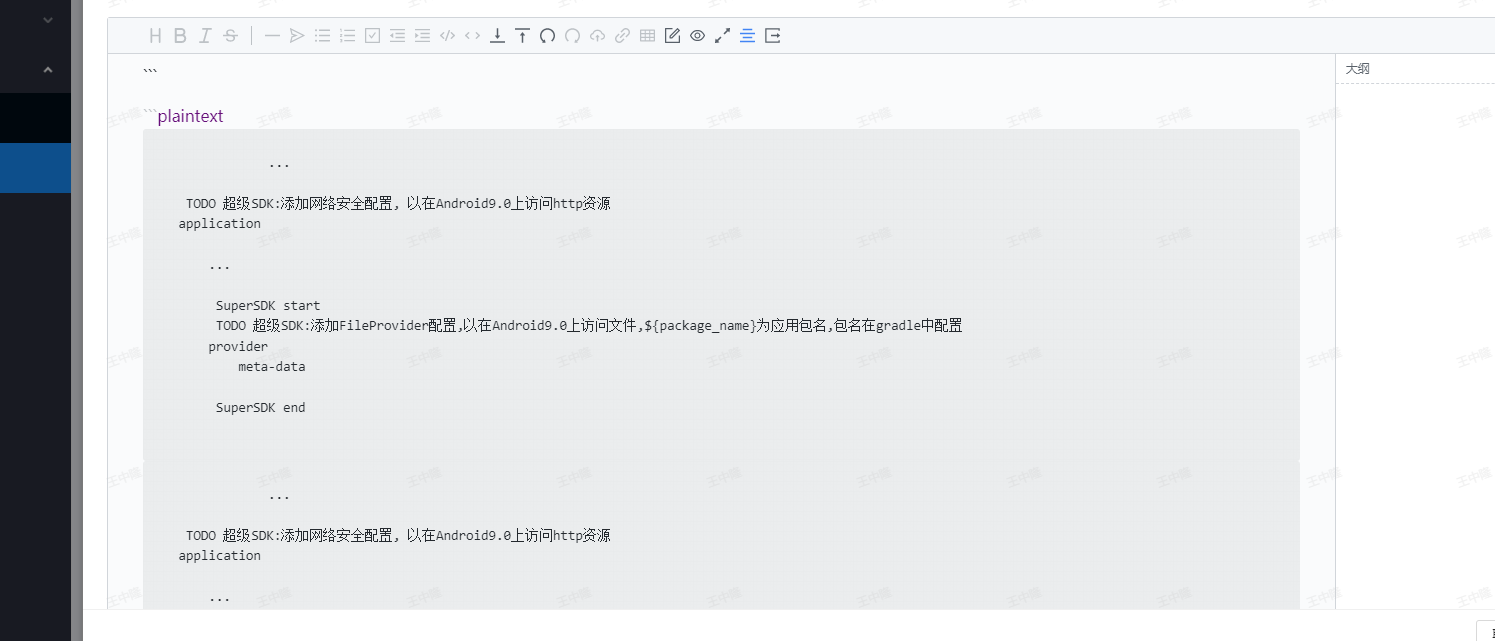This screenshot has width=1495, height=641.
Task: Outdent the current list item
Action: [x=397, y=36]
